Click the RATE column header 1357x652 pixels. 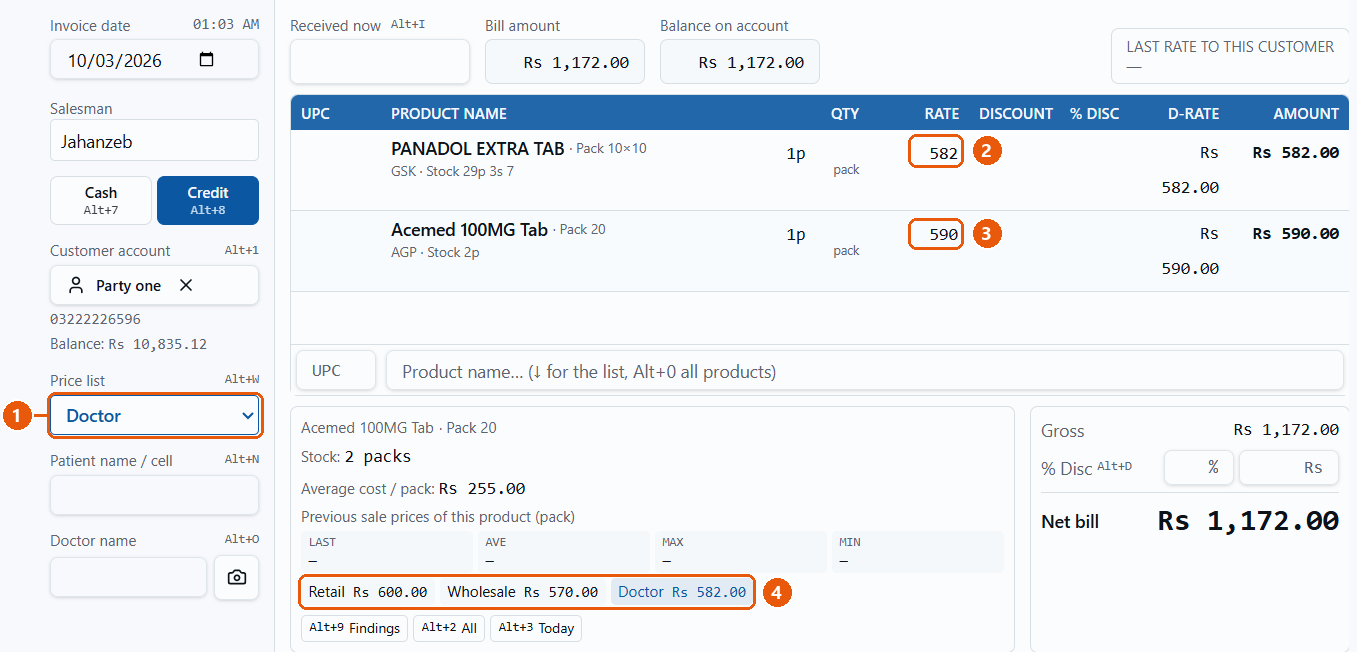942,113
